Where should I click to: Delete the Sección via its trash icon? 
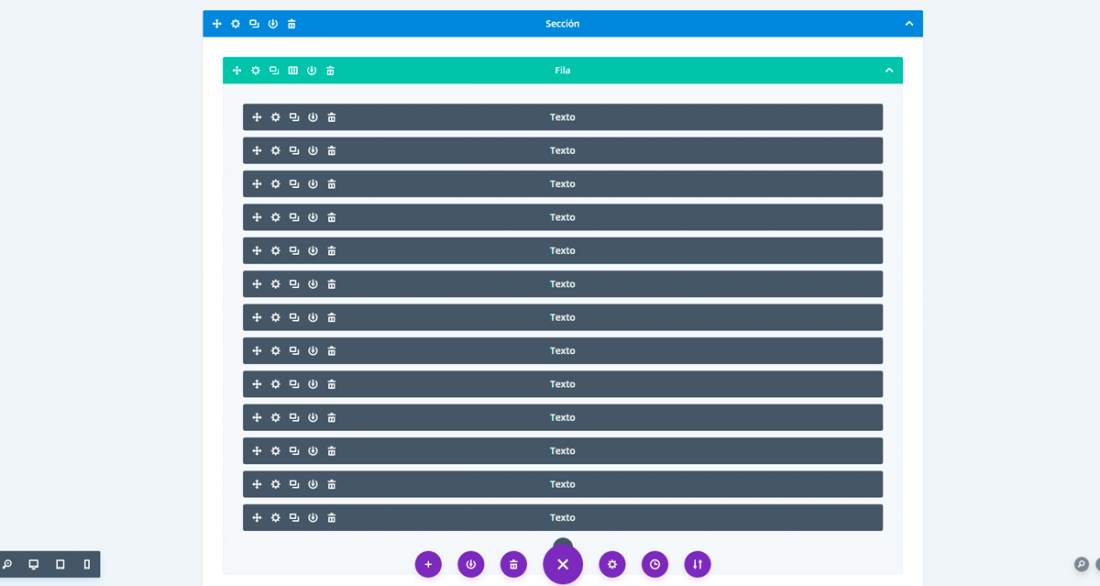[292, 24]
